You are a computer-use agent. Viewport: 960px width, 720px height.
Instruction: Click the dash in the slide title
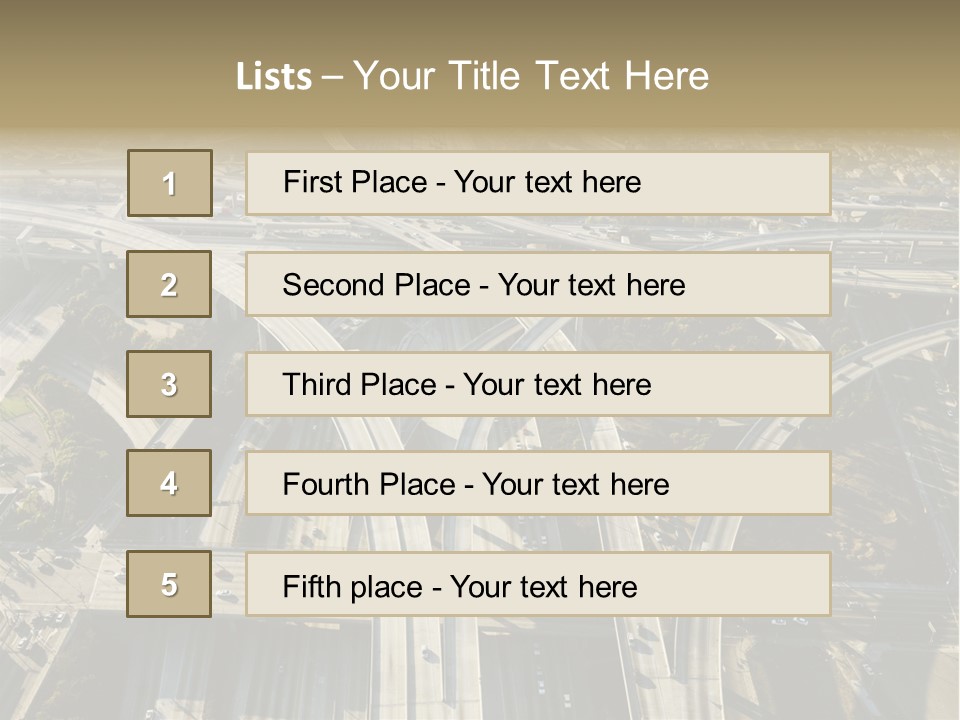332,77
